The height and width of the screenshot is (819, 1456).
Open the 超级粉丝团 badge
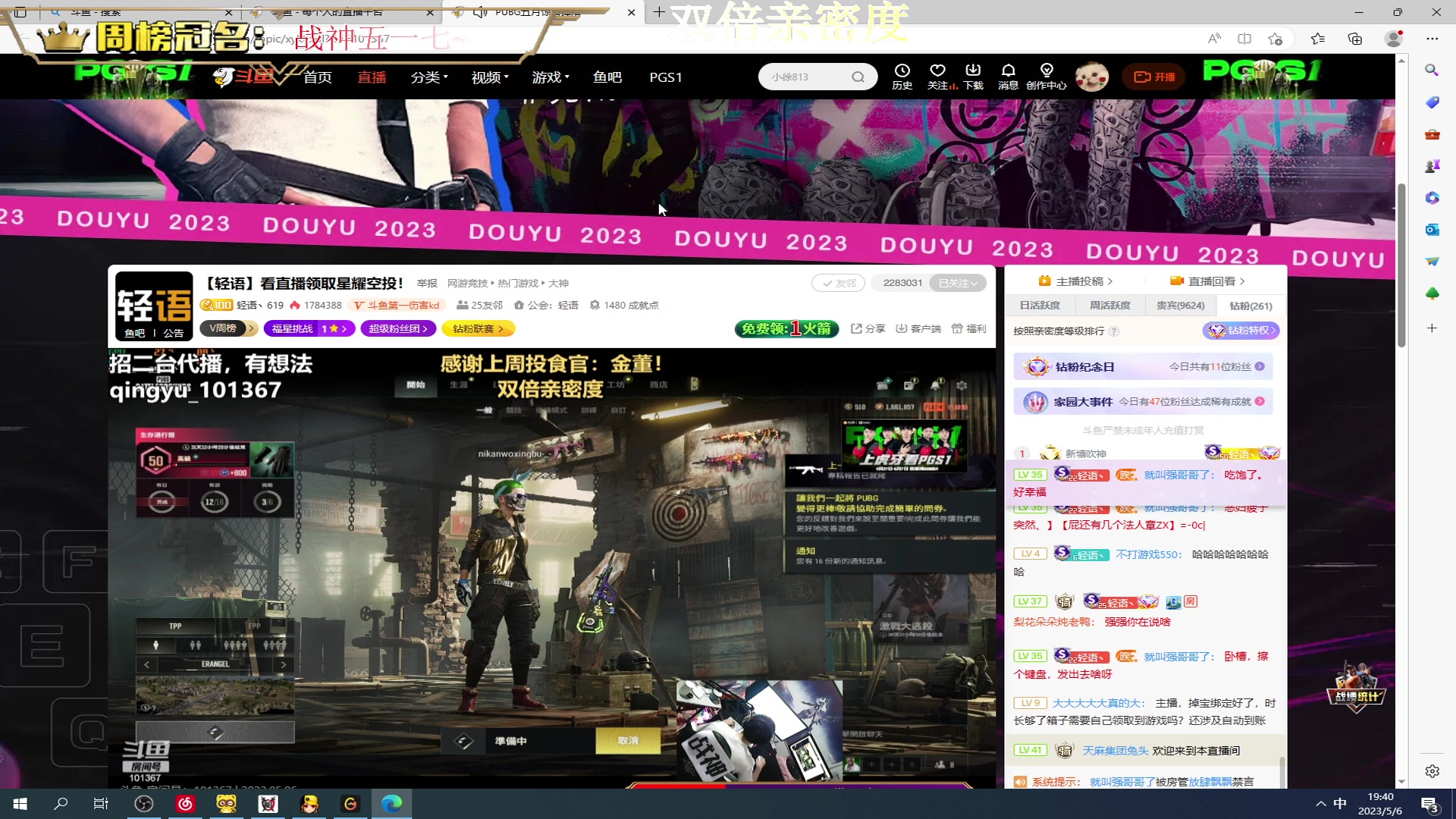pos(398,328)
